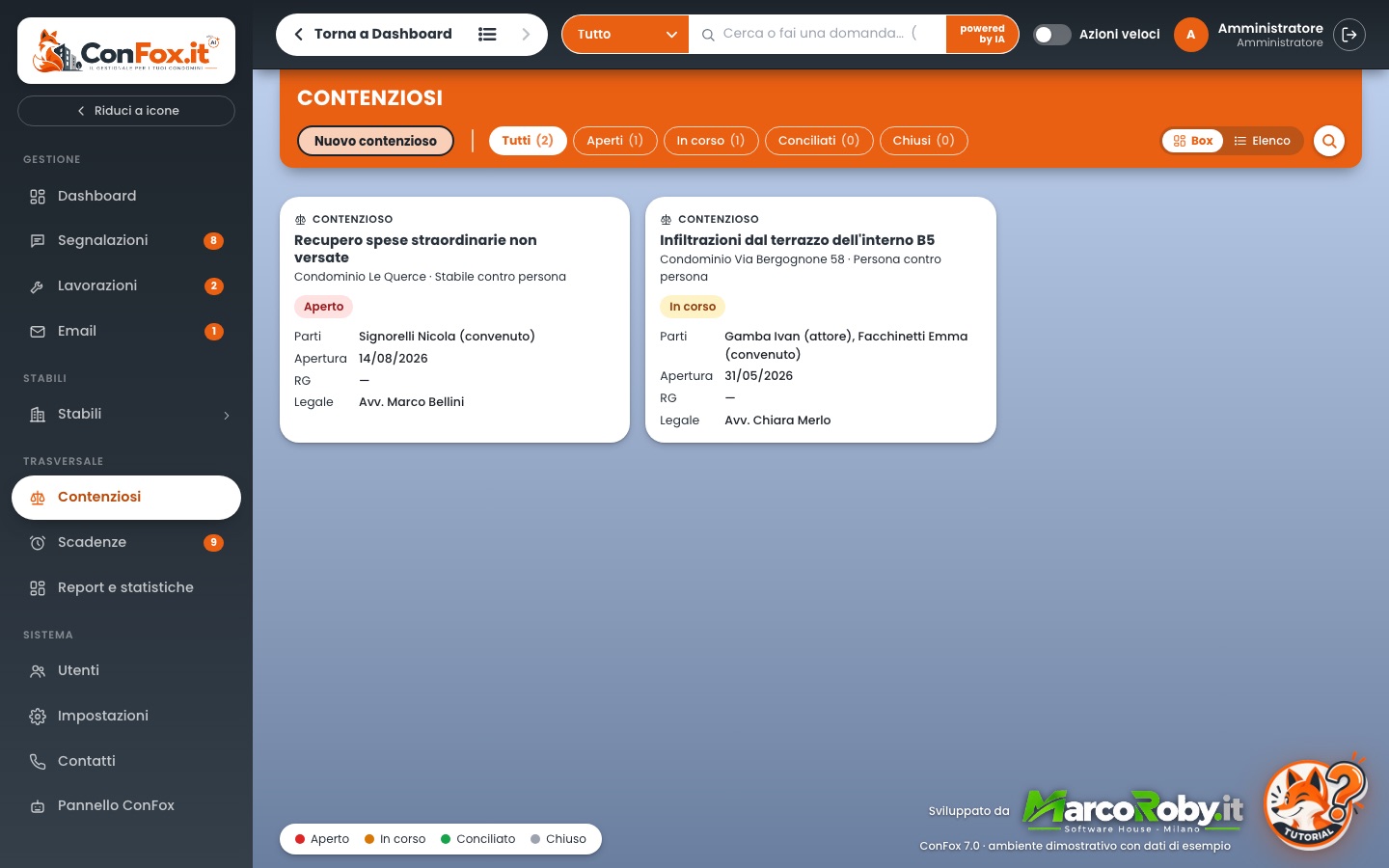The image size is (1389, 868).
Task: Open the Contenziosi sidebar item
Action: (x=126, y=498)
